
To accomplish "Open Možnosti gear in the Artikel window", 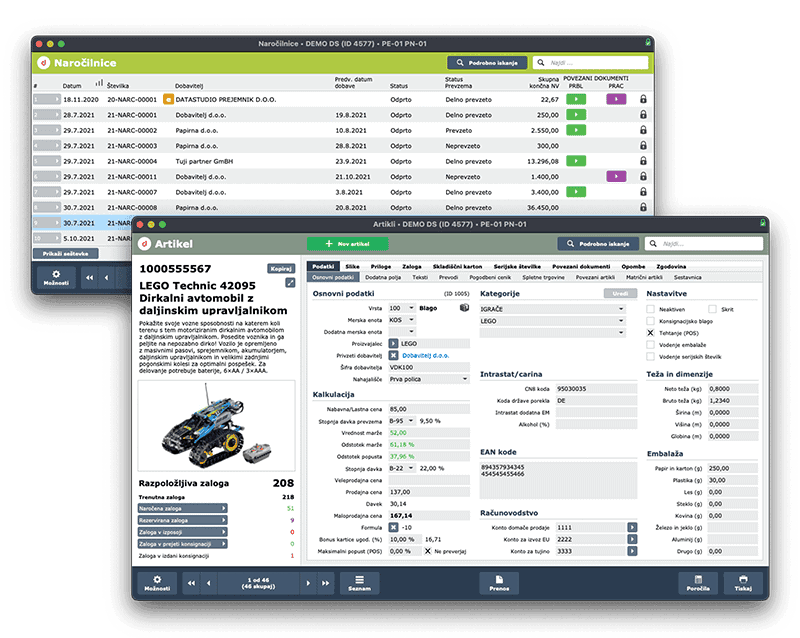I will (155, 582).
